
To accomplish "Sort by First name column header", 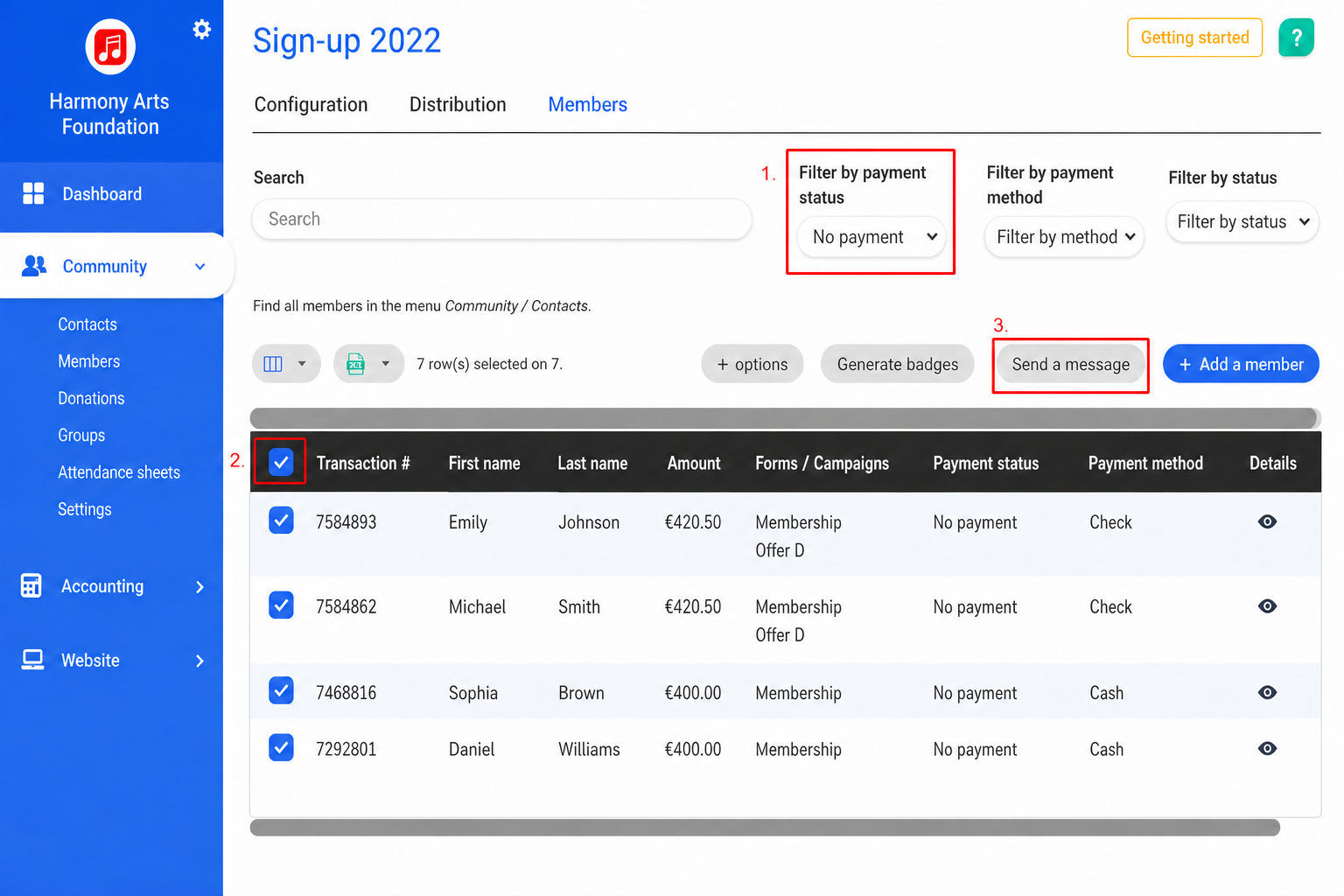I will 484,463.
